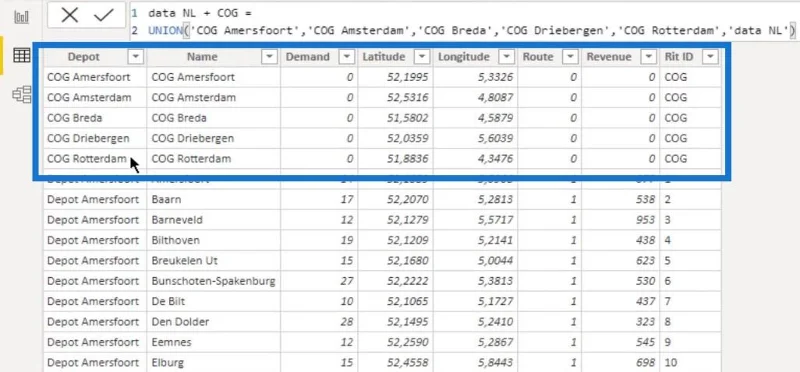
Task: Click the Name cell 'De Bilt'
Action: click(x=213, y=302)
